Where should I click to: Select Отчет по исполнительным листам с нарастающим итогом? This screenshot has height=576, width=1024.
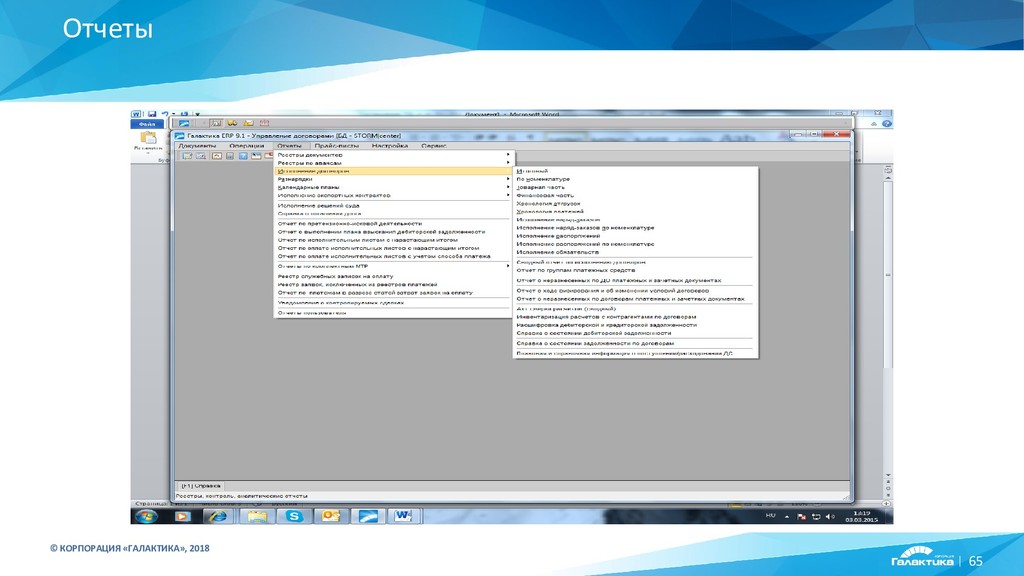(x=393, y=240)
